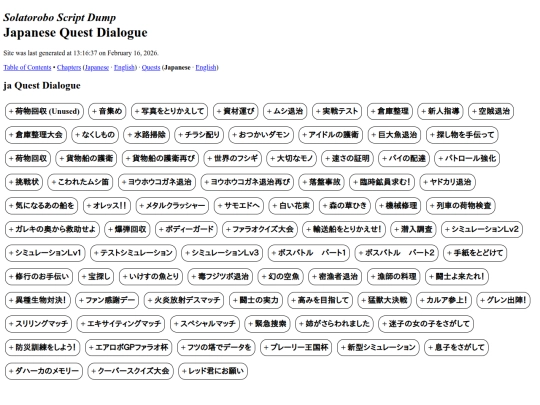Viewport: 540px width, 405px height.
Task: Open the Japanese chapters link
Action: click(x=97, y=68)
